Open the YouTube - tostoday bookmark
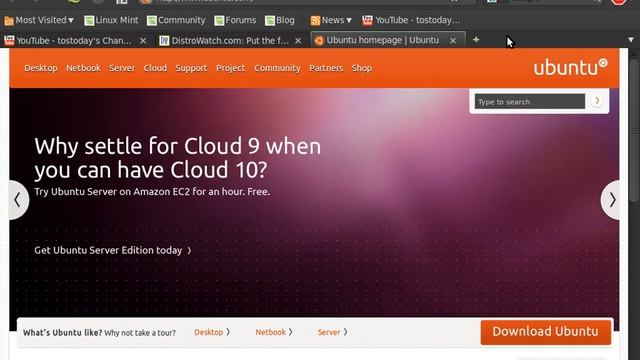640x360 pixels. [411, 20]
